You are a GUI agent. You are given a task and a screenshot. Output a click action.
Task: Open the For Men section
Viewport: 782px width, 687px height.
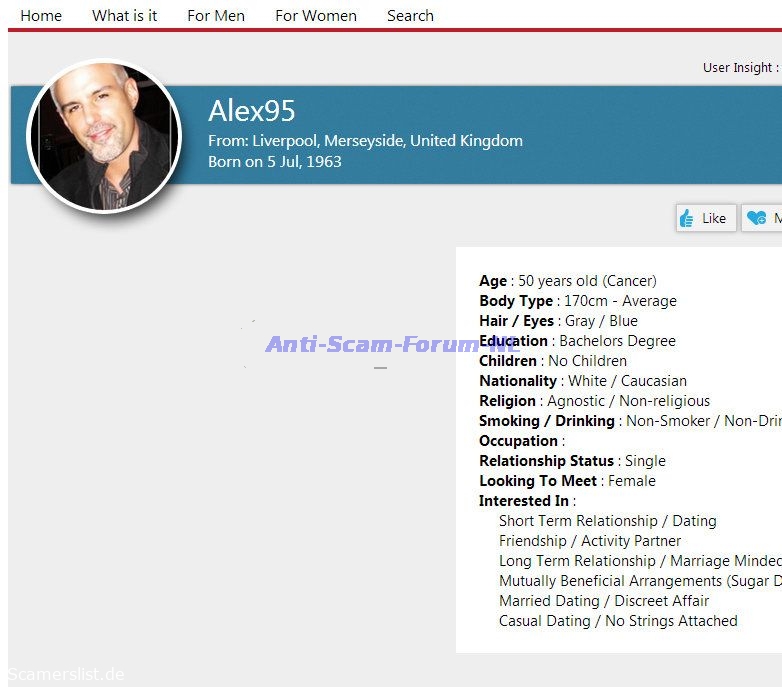[x=216, y=16]
